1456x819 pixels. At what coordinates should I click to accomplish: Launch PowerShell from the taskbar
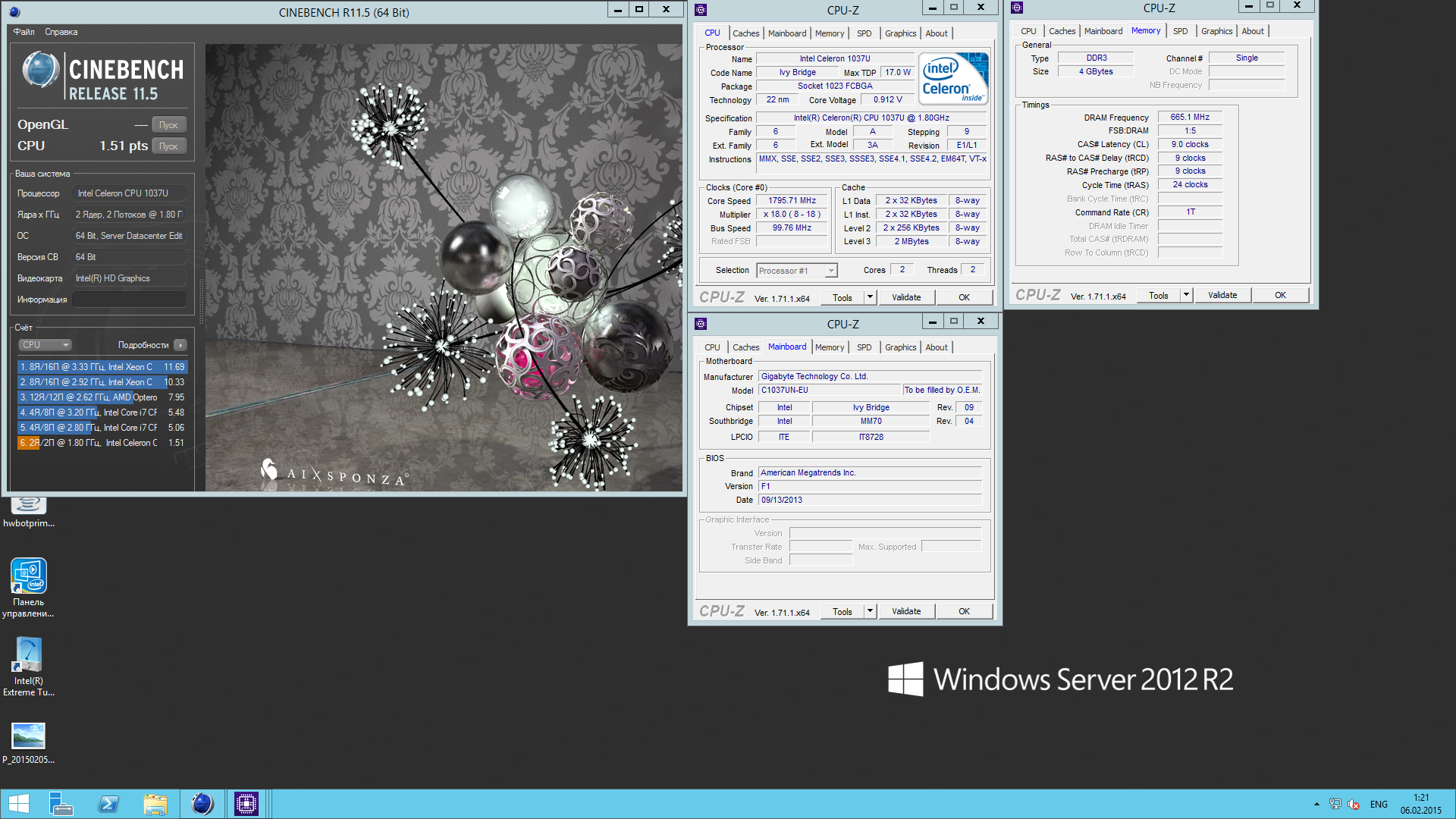tap(108, 804)
